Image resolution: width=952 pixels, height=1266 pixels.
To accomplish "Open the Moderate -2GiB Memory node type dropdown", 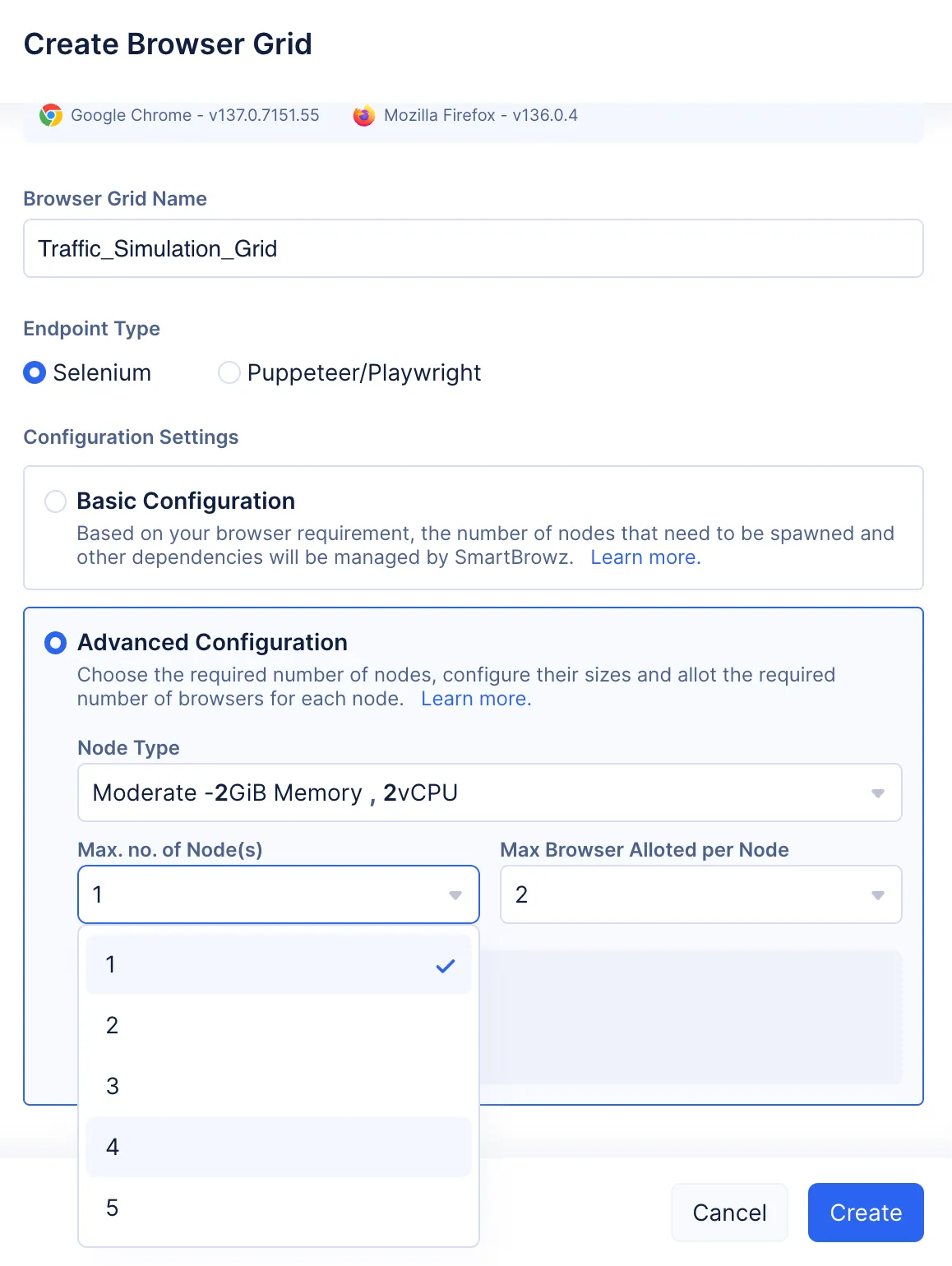I will coord(489,792).
